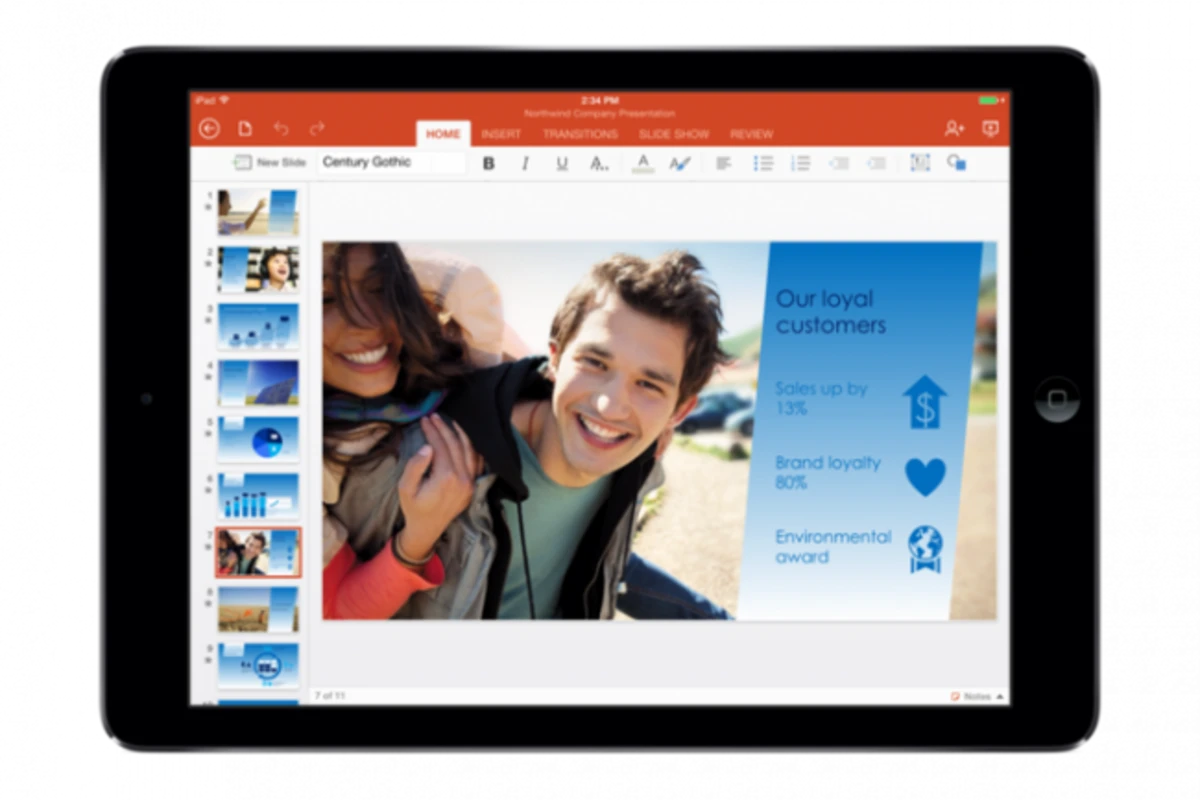Insert a text box
Image resolution: width=1200 pixels, height=800 pixels.
coord(920,163)
